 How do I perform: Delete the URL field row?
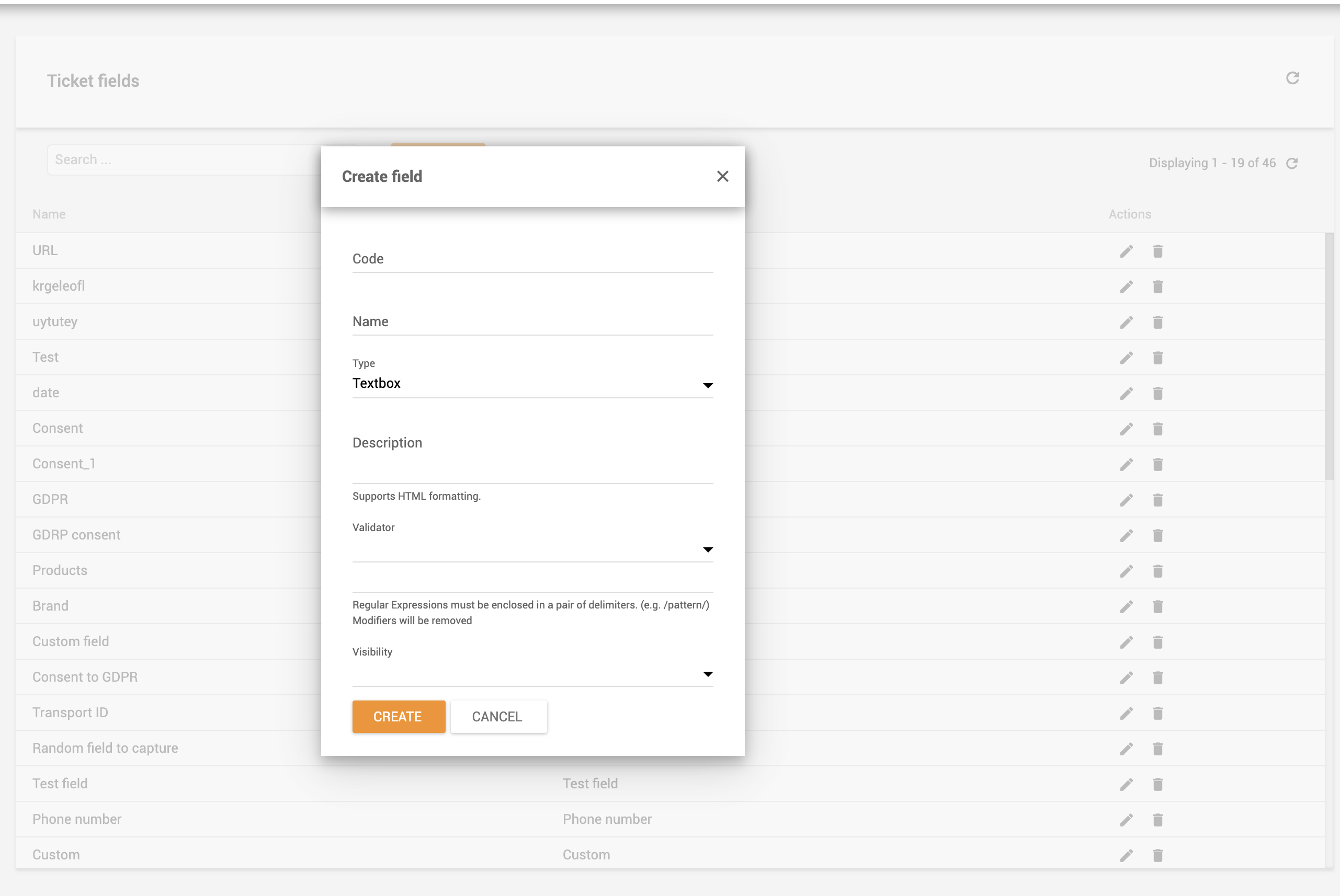[x=1157, y=251]
